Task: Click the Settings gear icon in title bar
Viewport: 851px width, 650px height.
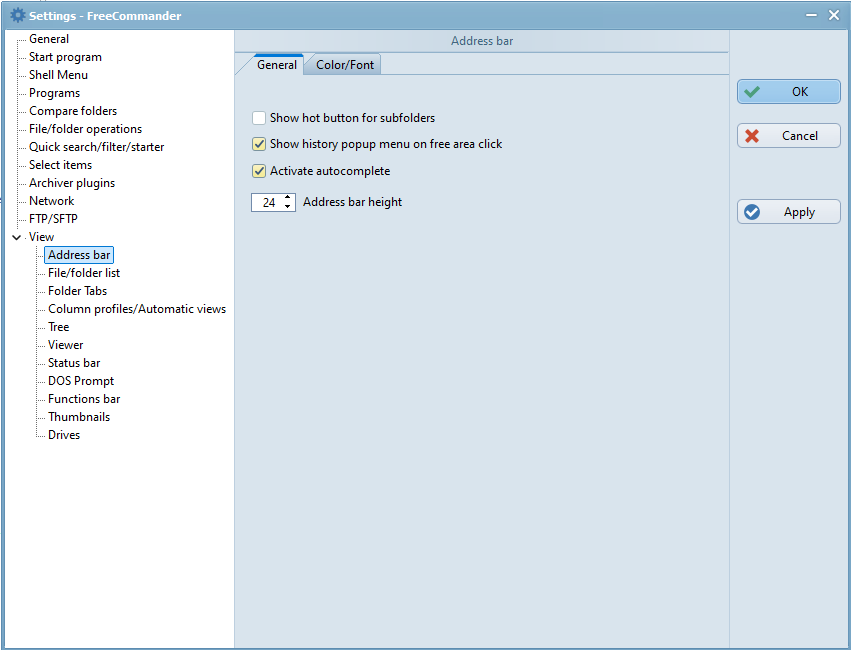Action: pyautogui.click(x=17, y=15)
